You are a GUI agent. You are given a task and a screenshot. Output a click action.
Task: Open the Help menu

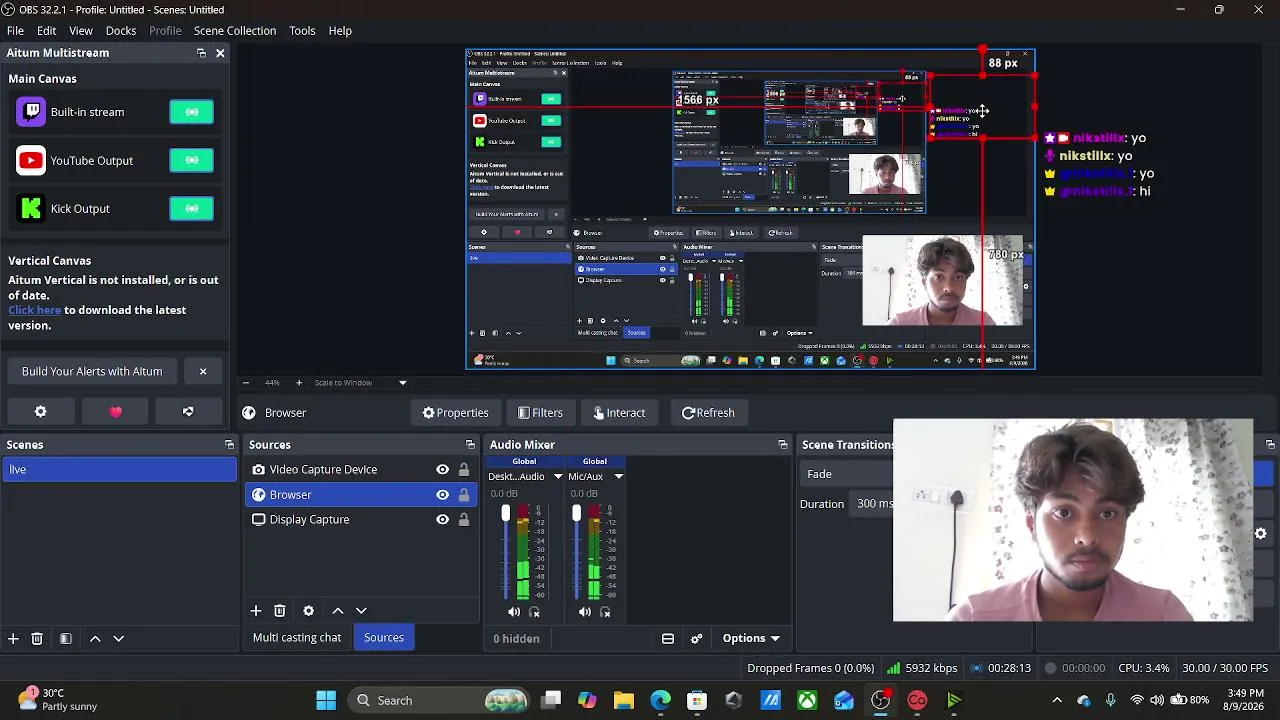[340, 30]
